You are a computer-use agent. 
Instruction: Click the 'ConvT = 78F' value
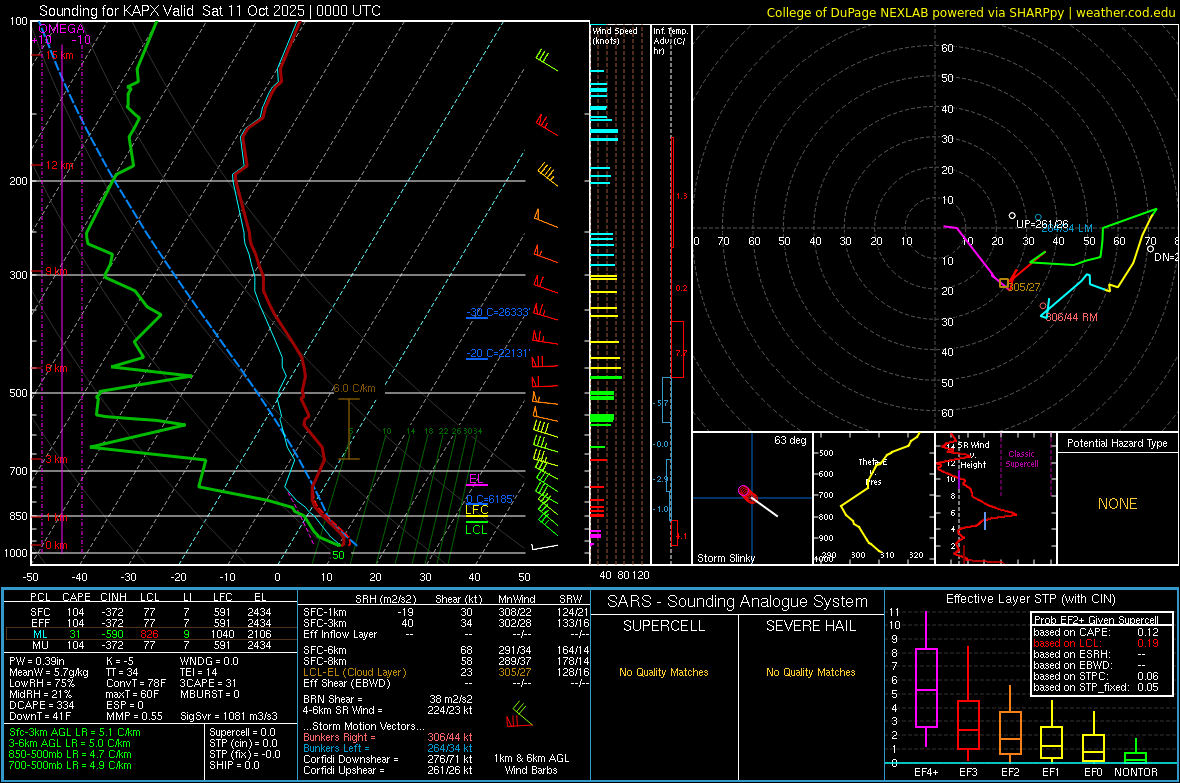pyautogui.click(x=136, y=684)
